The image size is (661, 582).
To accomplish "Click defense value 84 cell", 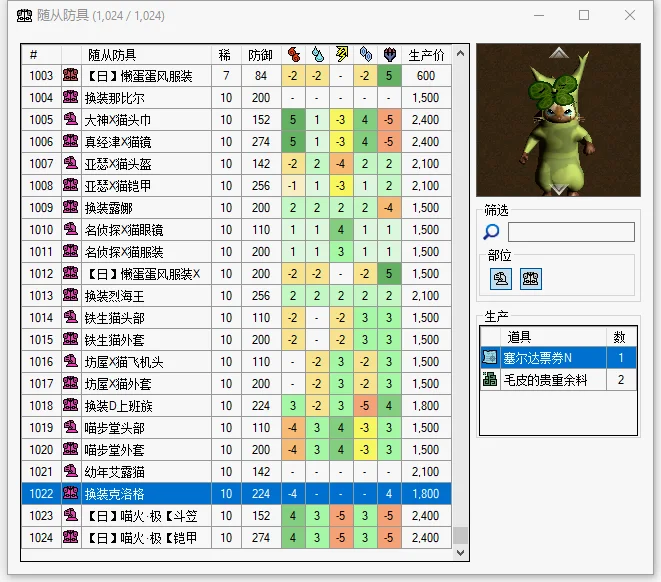I will click(261, 76).
